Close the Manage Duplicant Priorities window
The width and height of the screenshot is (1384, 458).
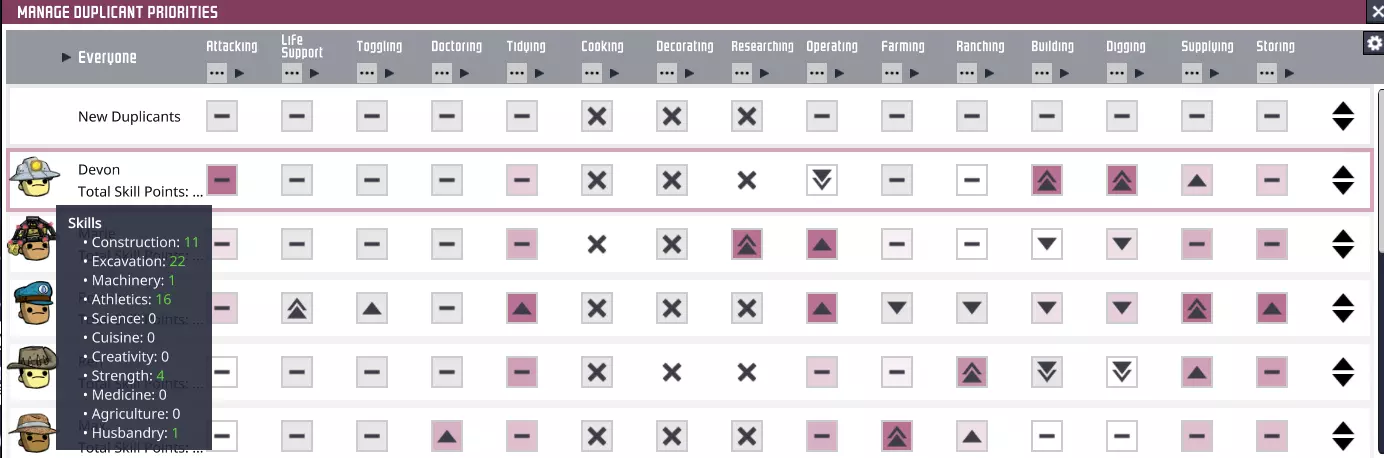tap(1377, 11)
